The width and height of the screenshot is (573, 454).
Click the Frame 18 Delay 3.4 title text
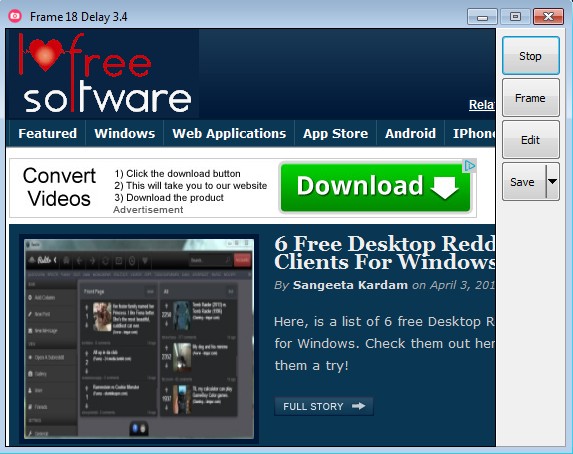(x=79, y=17)
